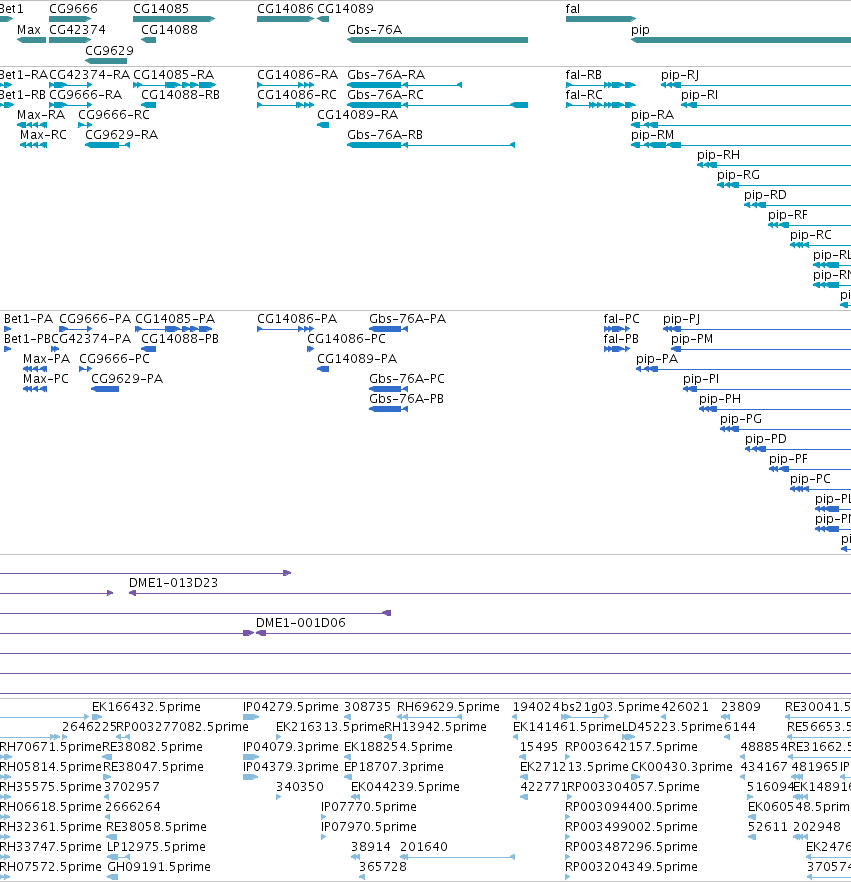Open the fal-RB transcript label
This screenshot has width=851, height=882.
point(584,75)
